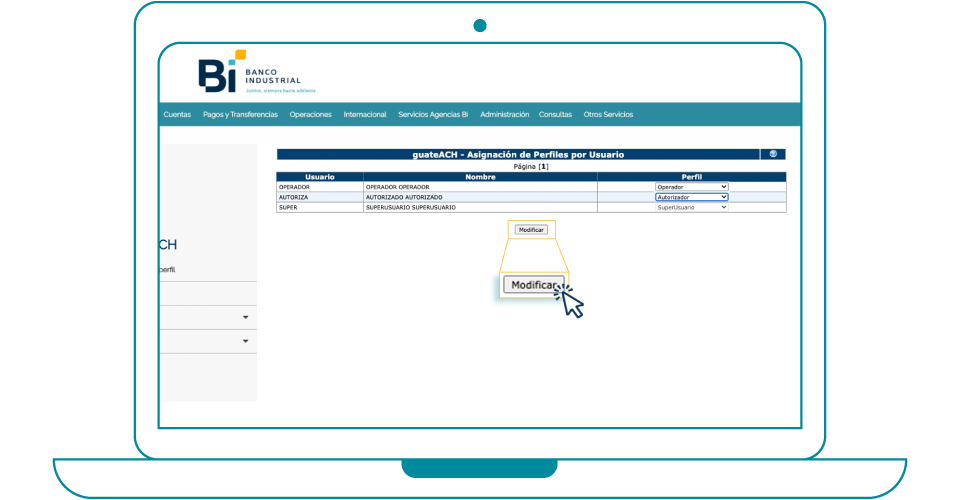The width and height of the screenshot is (960, 500).
Task: Open the Internacional menu
Action: tap(365, 115)
